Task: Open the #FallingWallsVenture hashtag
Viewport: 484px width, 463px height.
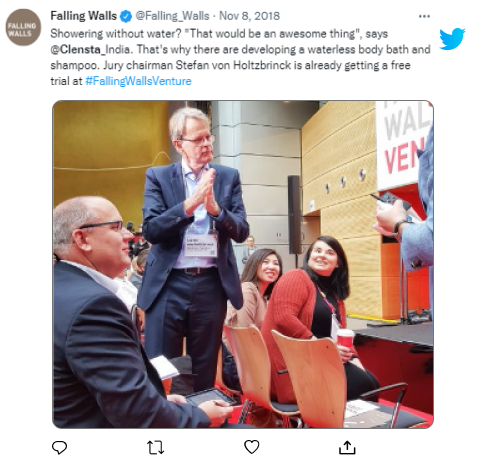Action: (138, 81)
